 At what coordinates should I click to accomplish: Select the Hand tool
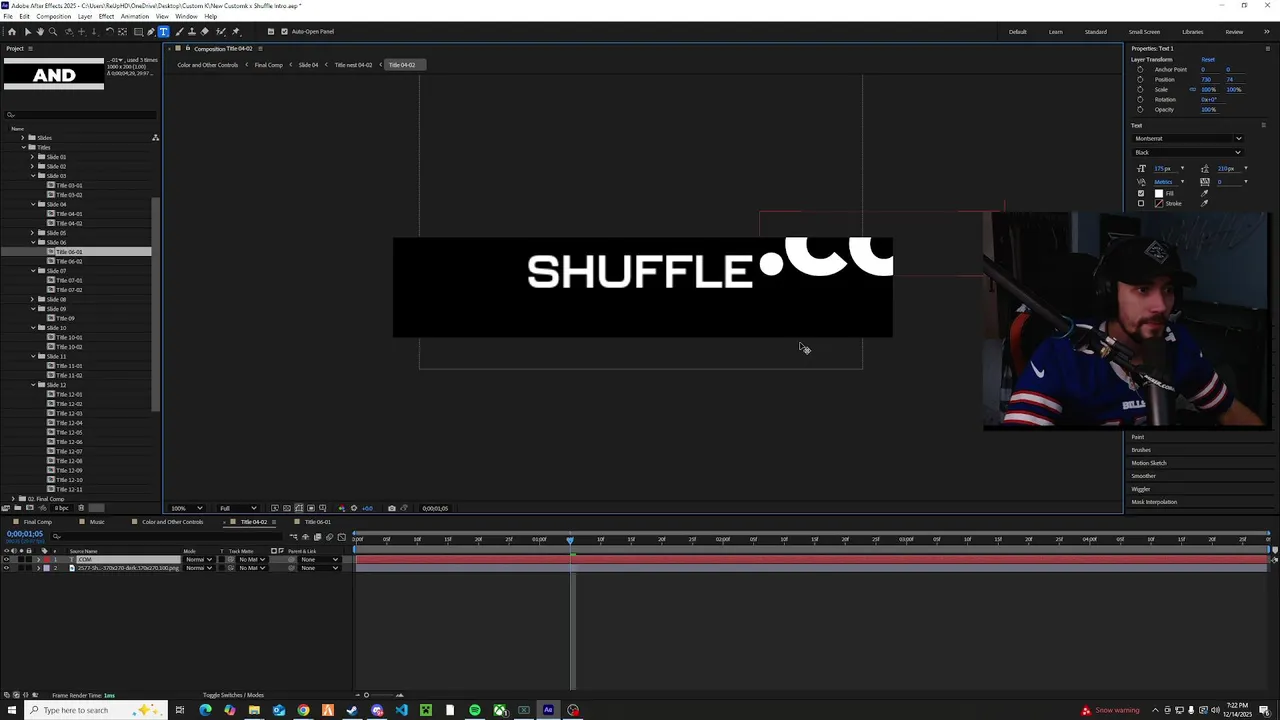40,32
